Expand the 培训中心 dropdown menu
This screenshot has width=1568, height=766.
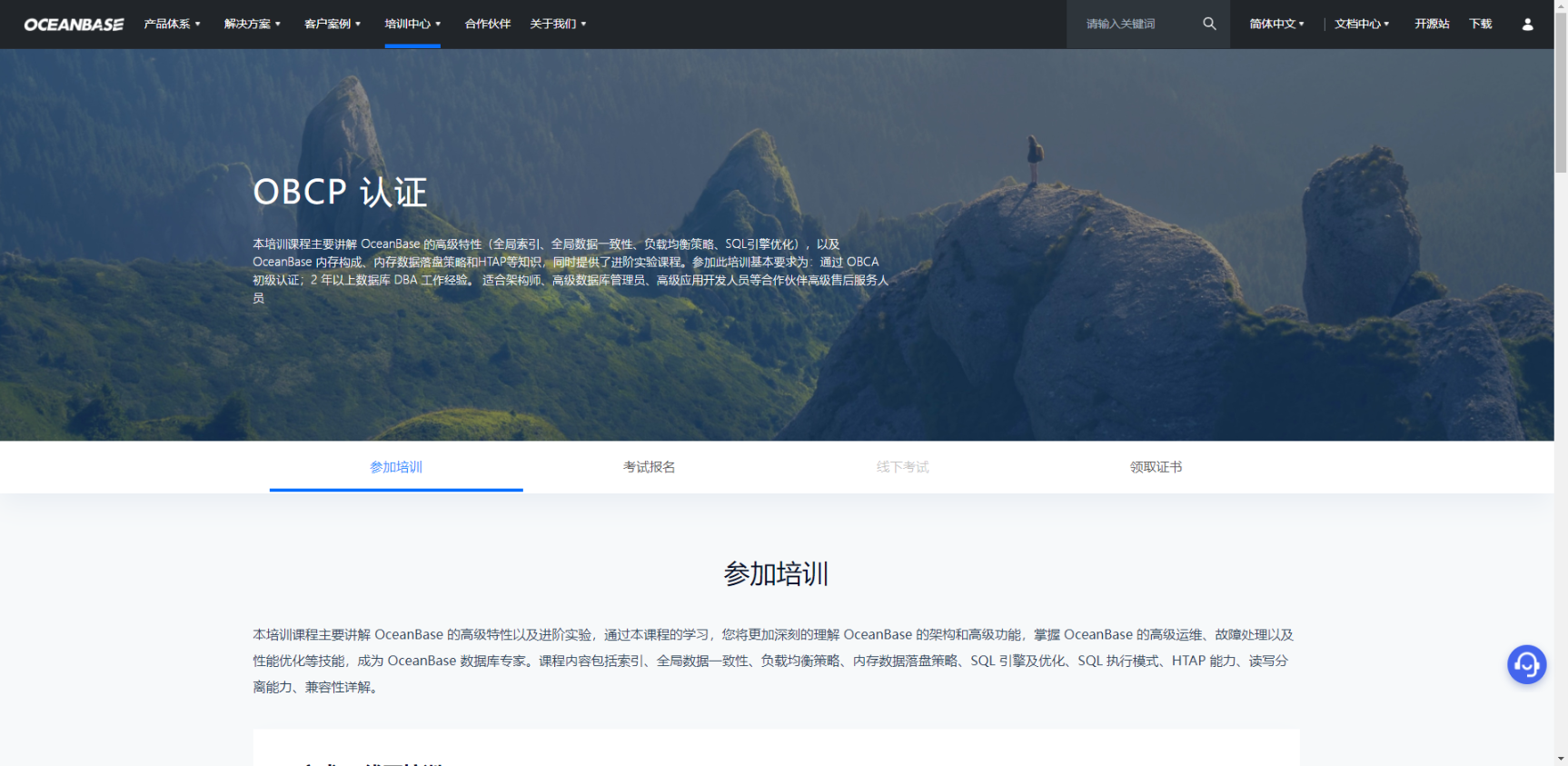412,24
